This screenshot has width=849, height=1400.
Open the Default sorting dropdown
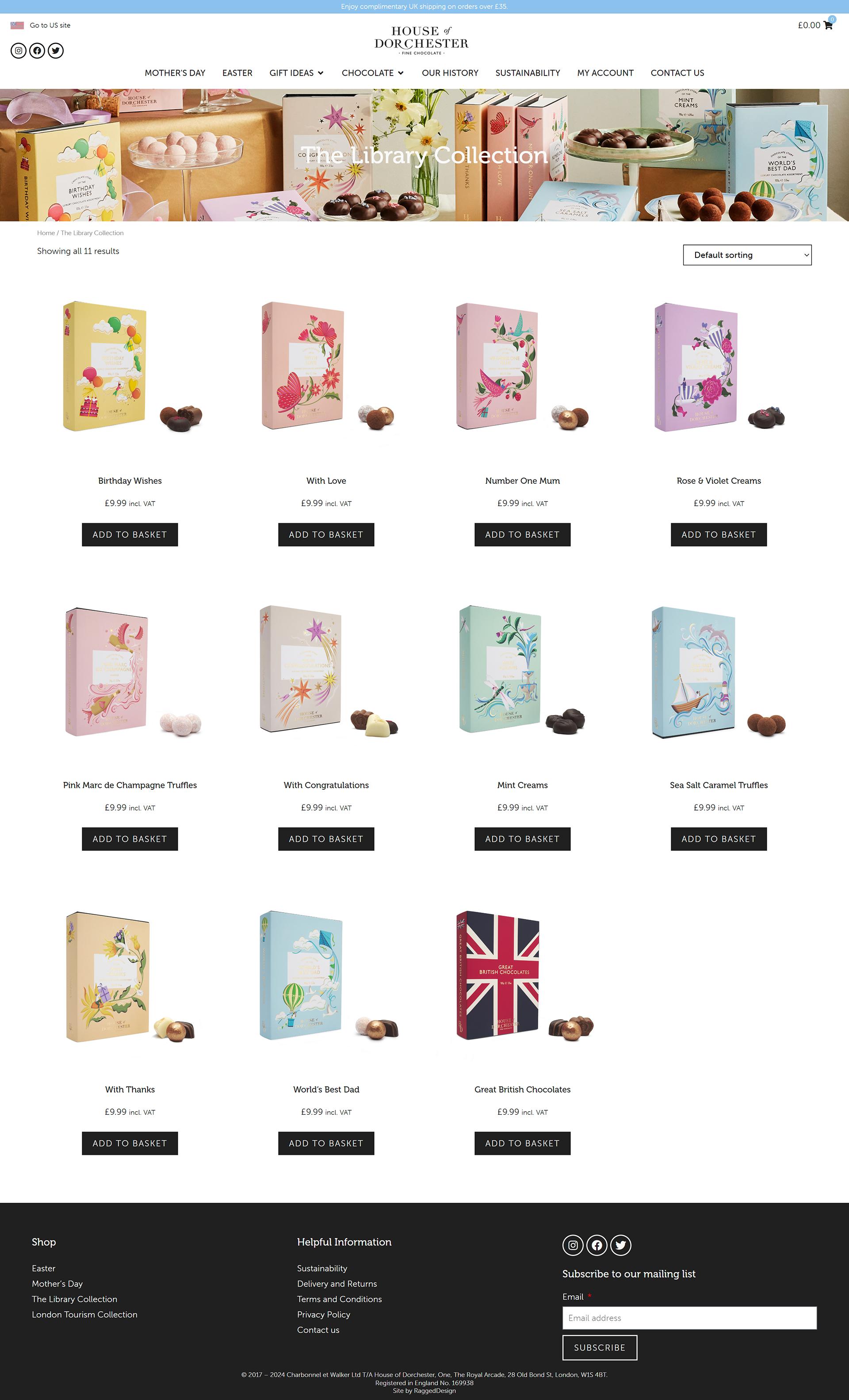(x=747, y=255)
